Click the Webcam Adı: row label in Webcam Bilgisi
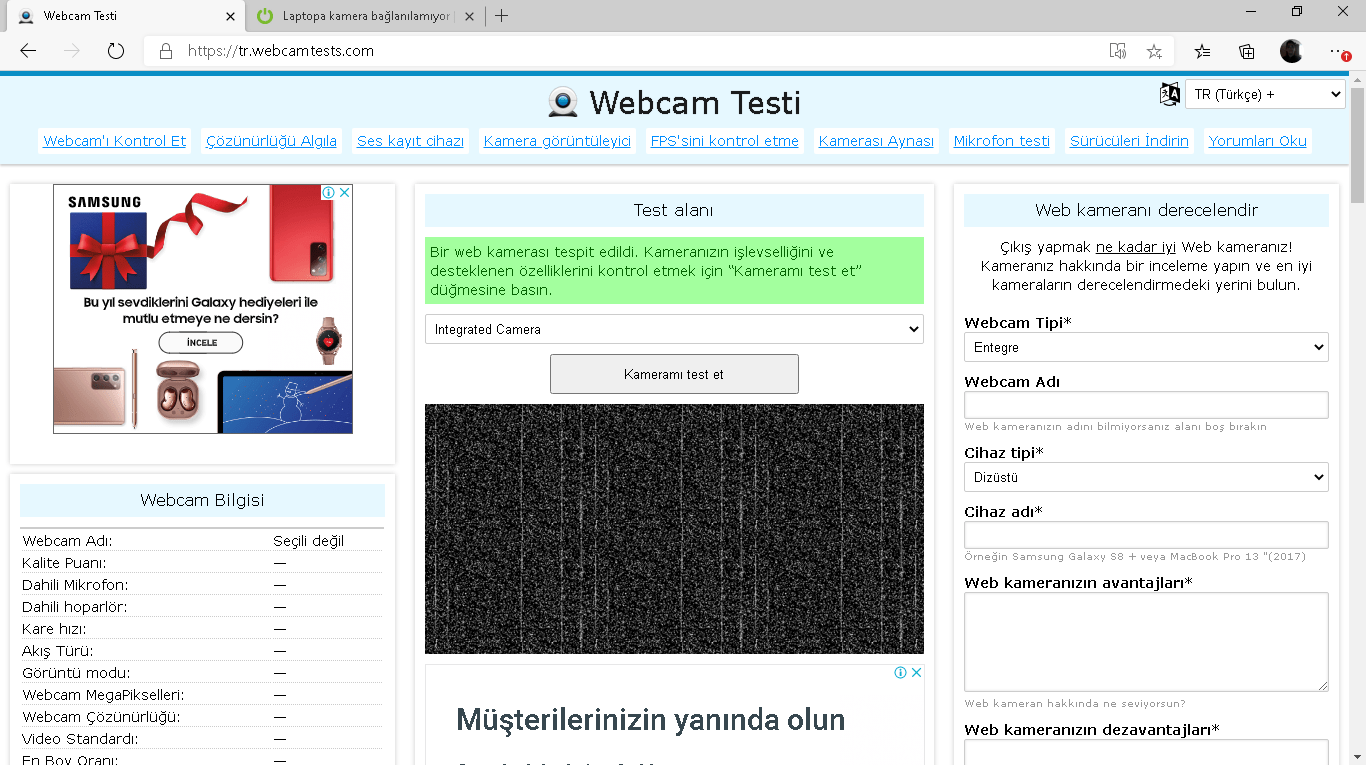Screen dimensions: 1366x765 coord(67,541)
